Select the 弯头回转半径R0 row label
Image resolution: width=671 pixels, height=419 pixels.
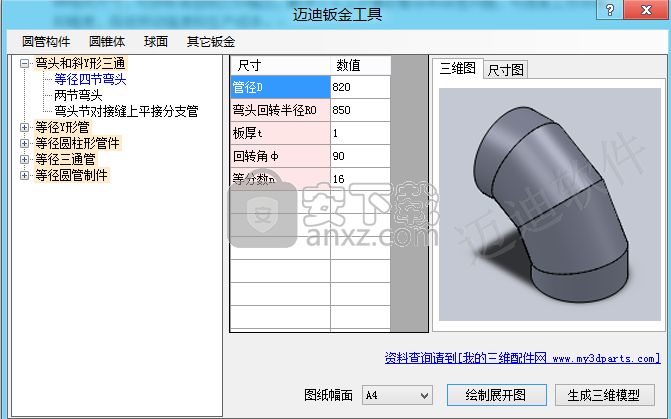click(280, 110)
